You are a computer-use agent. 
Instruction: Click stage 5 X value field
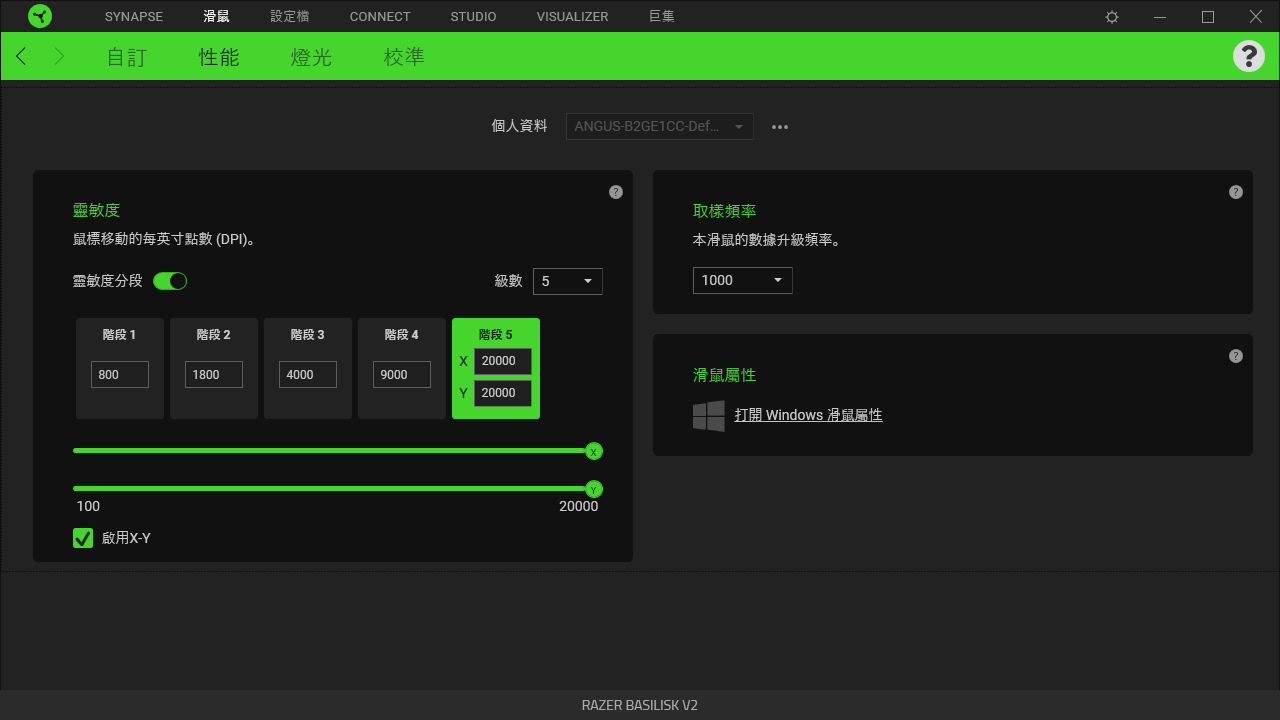coord(503,361)
